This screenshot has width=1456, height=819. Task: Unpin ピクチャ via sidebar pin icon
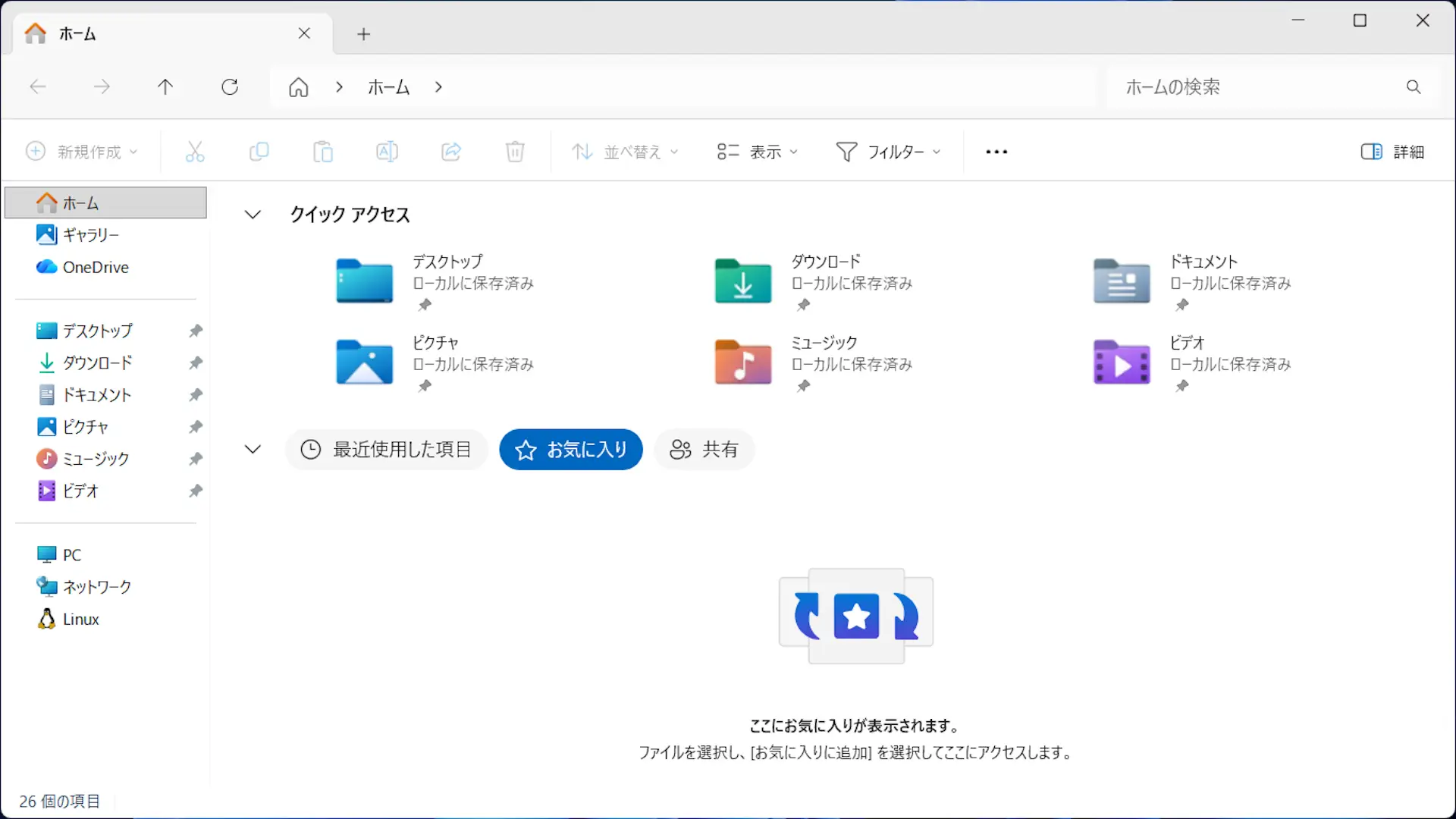point(196,426)
